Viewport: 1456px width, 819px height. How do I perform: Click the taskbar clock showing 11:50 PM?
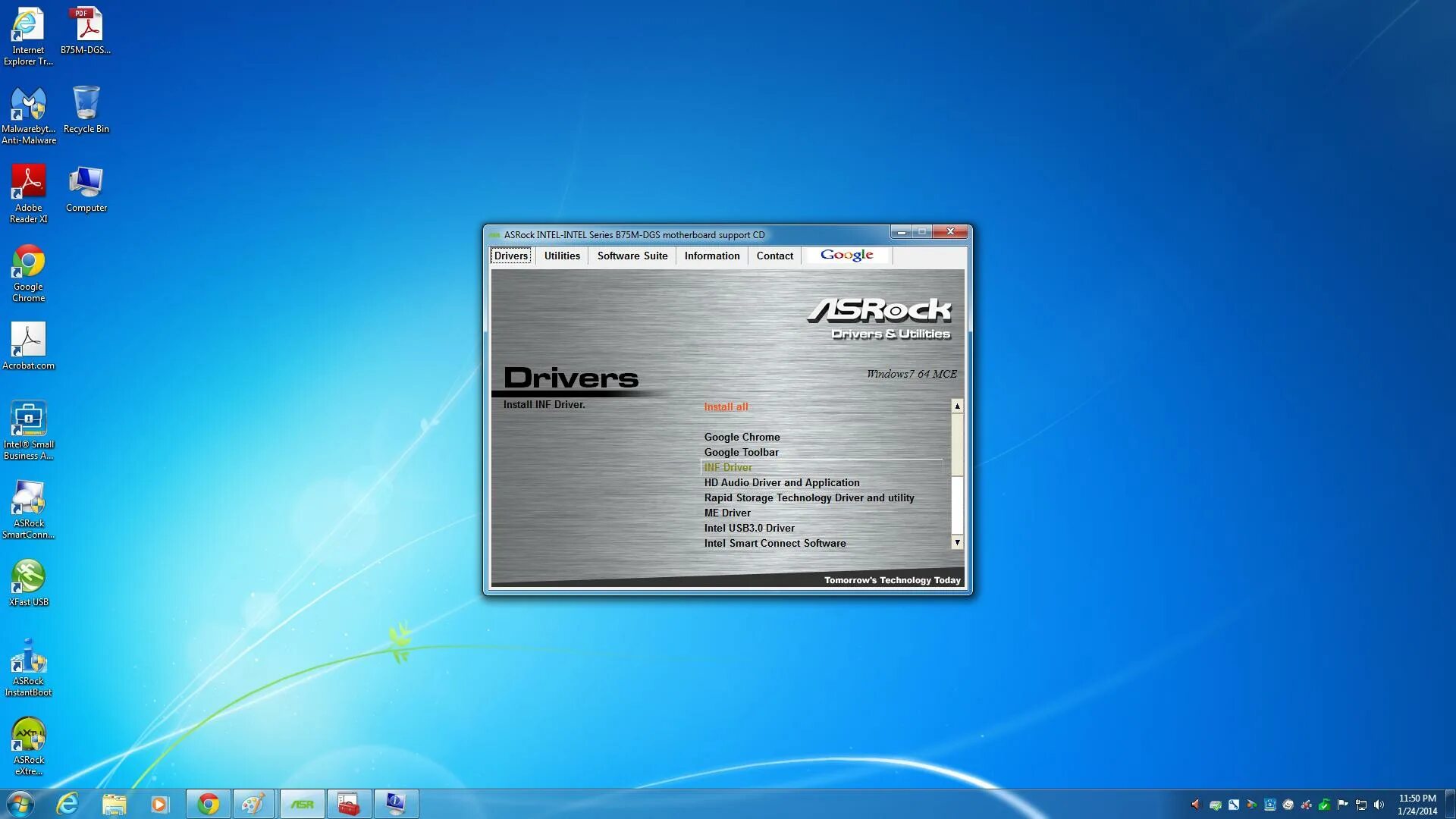pos(1417,805)
